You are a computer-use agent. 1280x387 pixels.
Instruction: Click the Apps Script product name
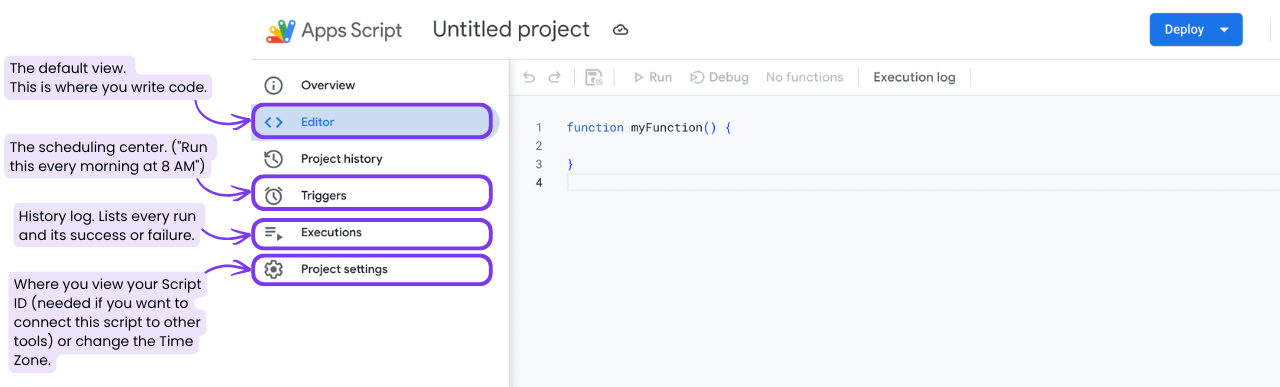(352, 31)
